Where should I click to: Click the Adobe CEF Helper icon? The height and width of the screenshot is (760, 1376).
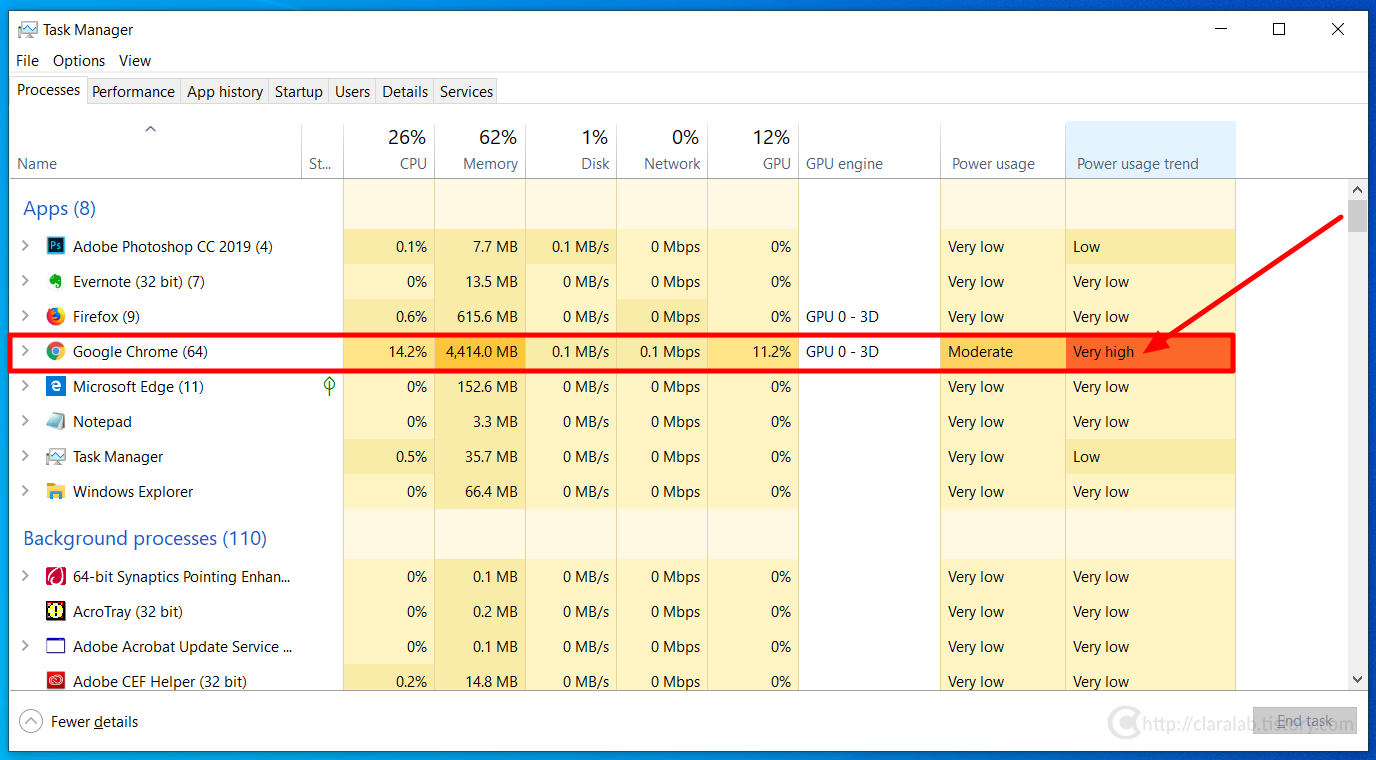[x=56, y=681]
